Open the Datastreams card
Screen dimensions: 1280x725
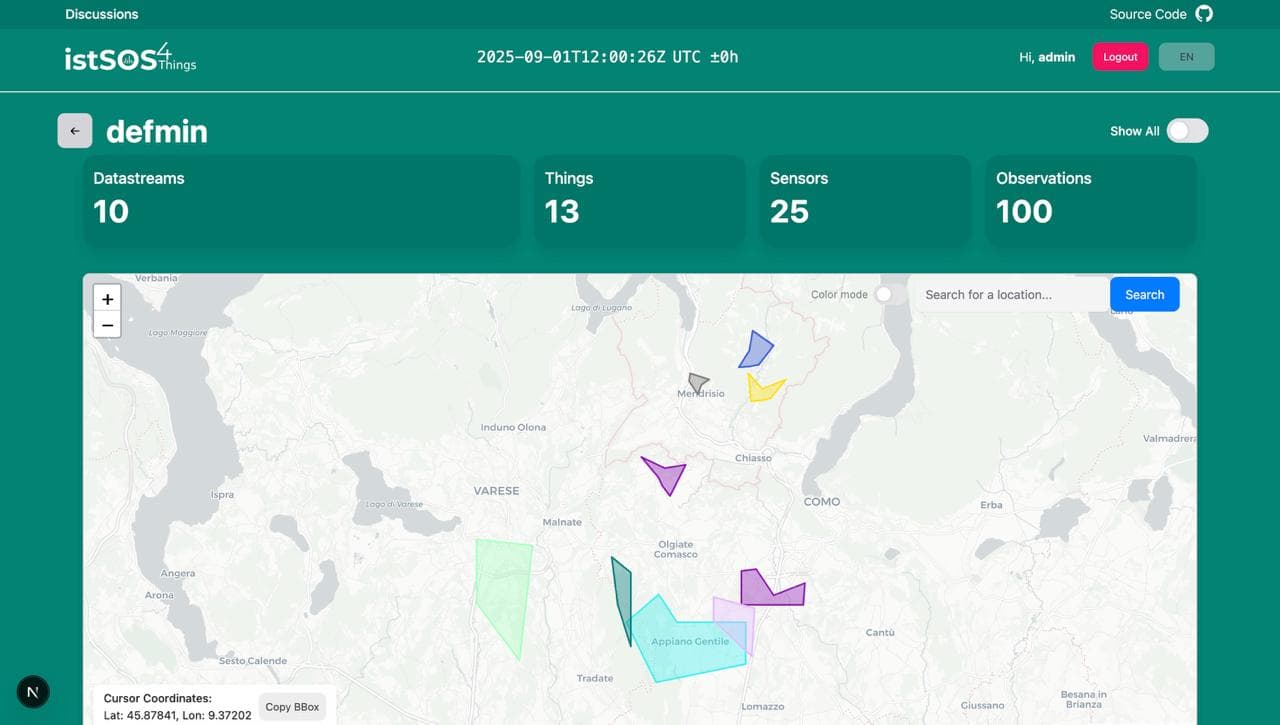point(300,200)
